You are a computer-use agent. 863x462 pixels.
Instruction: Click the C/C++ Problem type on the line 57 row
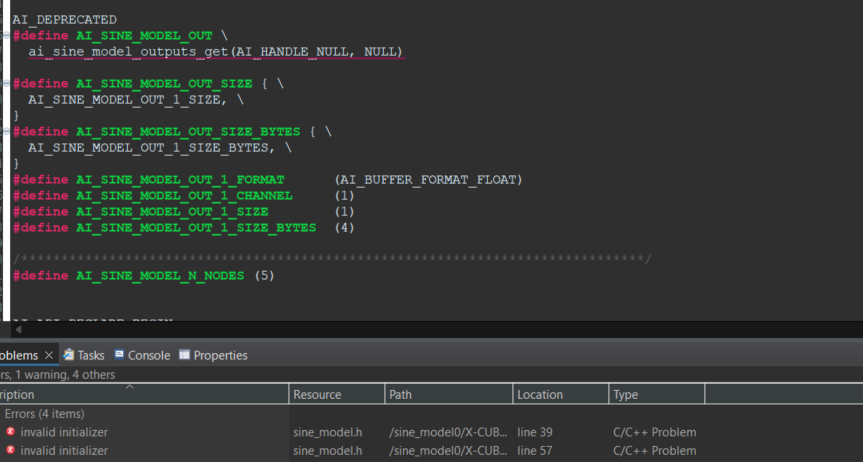tap(654, 450)
